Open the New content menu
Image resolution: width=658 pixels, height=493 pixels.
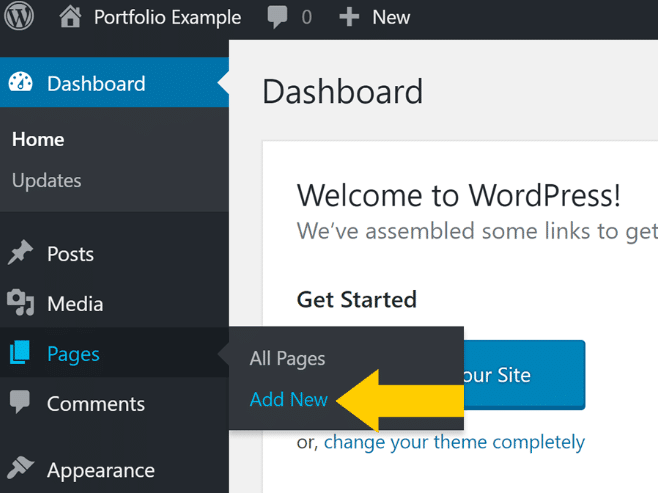tap(391, 18)
